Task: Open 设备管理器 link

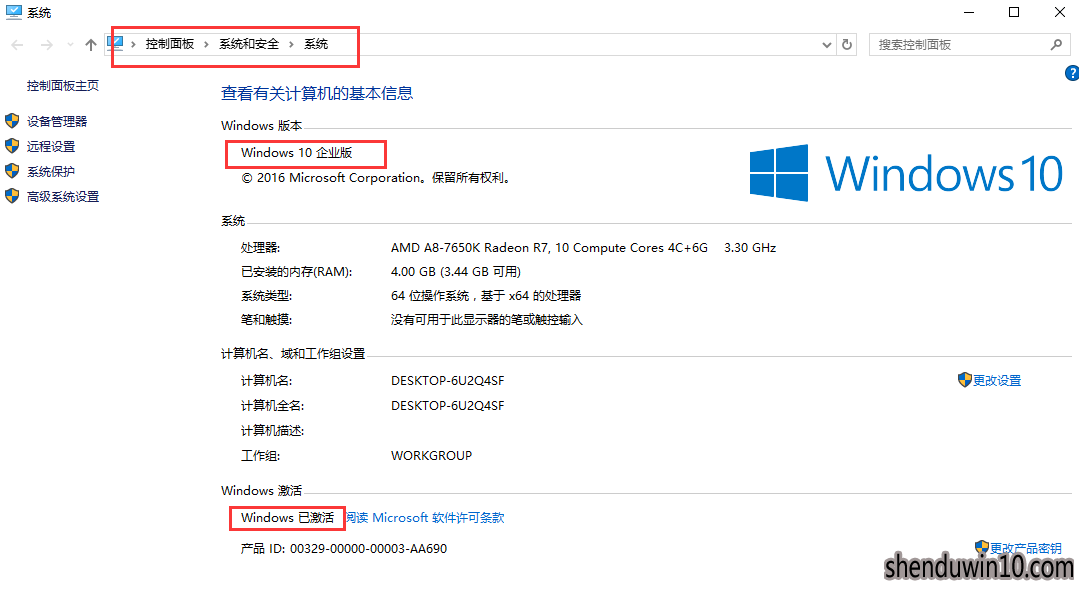Action: pyautogui.click(x=57, y=122)
